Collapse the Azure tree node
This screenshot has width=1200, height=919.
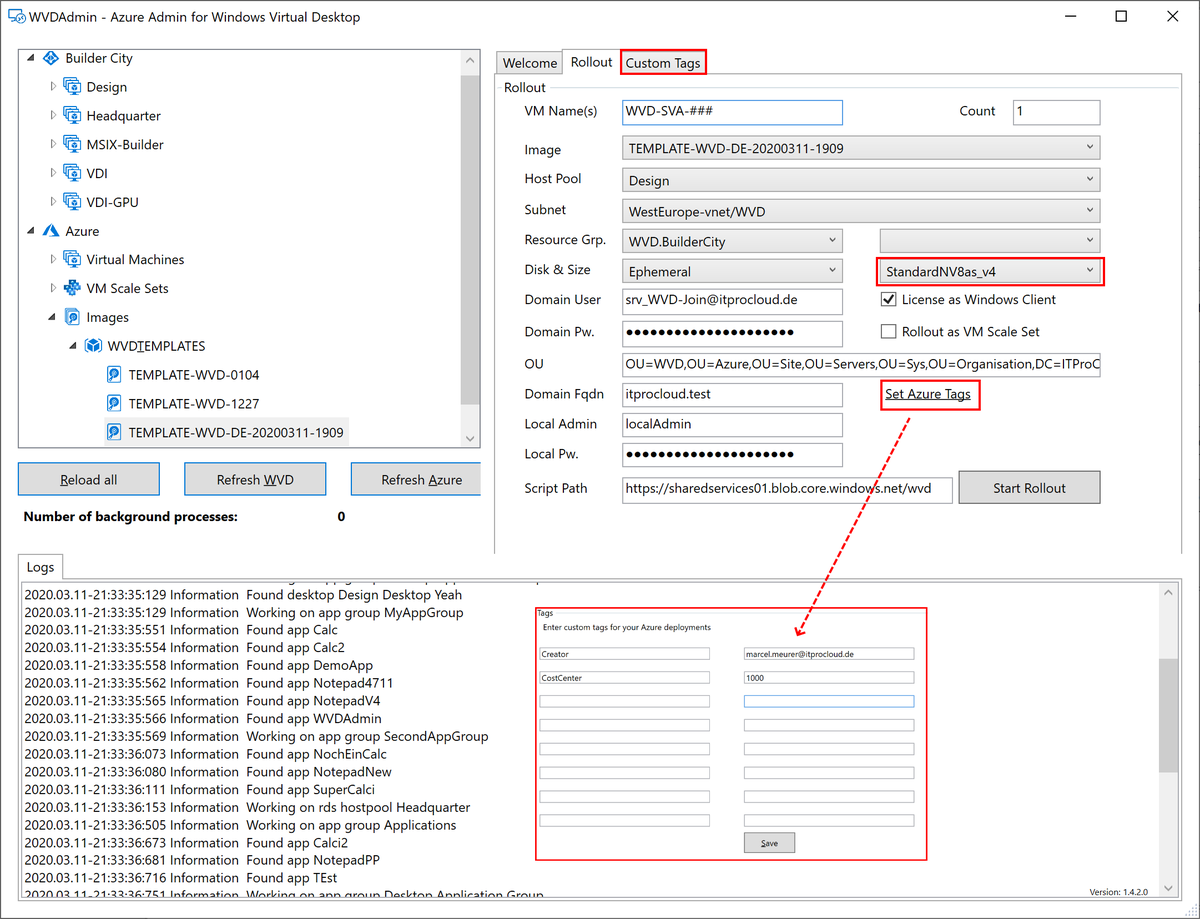tap(32, 231)
